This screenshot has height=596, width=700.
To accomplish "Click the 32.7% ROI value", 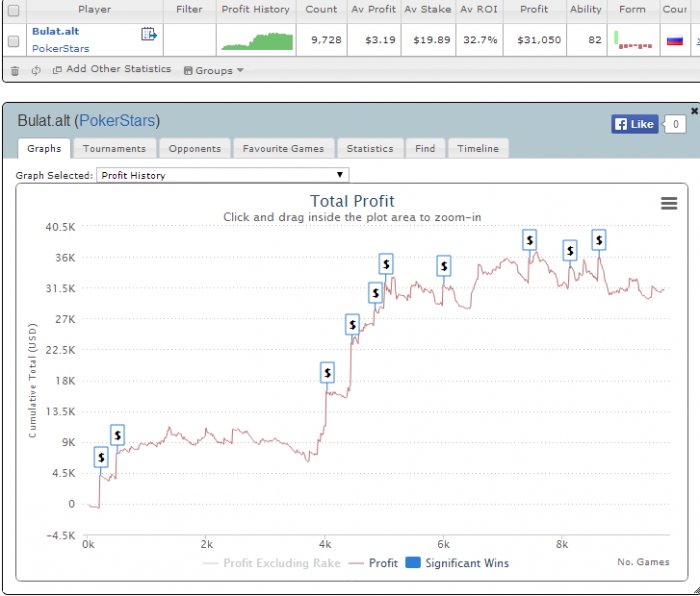I will point(480,40).
